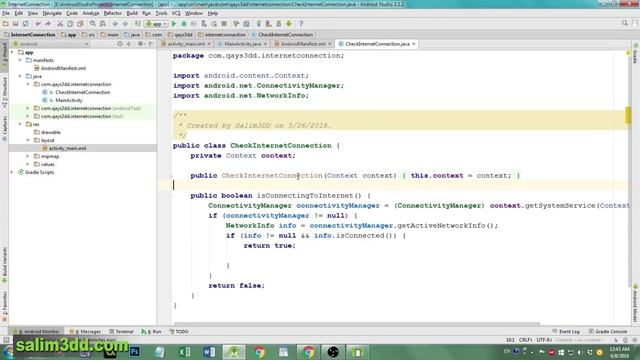Image resolution: width=640 pixels, height=360 pixels.
Task: Click the Cut scissors icon
Action: [60, 24]
